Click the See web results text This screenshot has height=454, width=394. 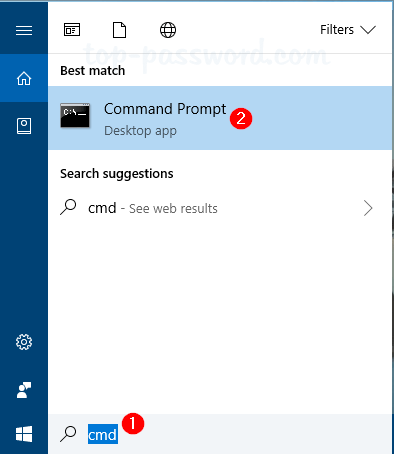click(173, 209)
